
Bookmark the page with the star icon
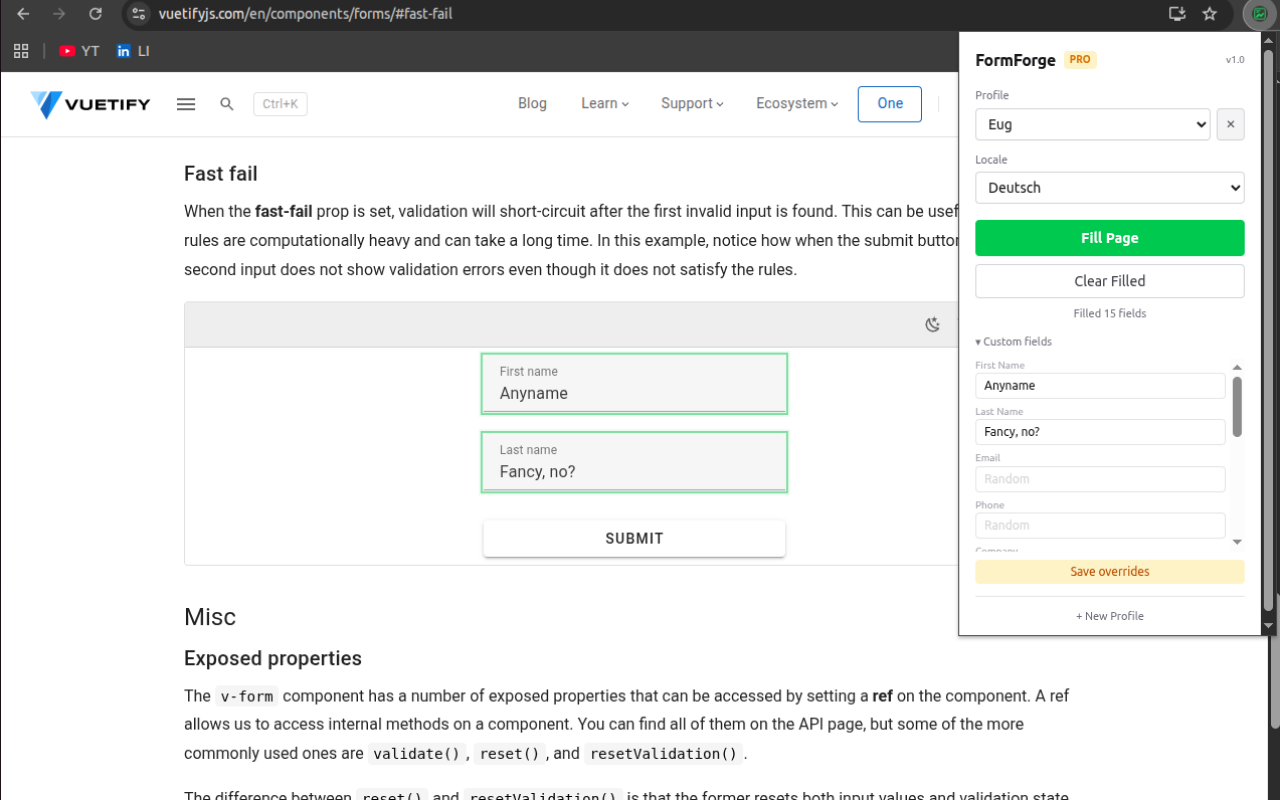1209,14
